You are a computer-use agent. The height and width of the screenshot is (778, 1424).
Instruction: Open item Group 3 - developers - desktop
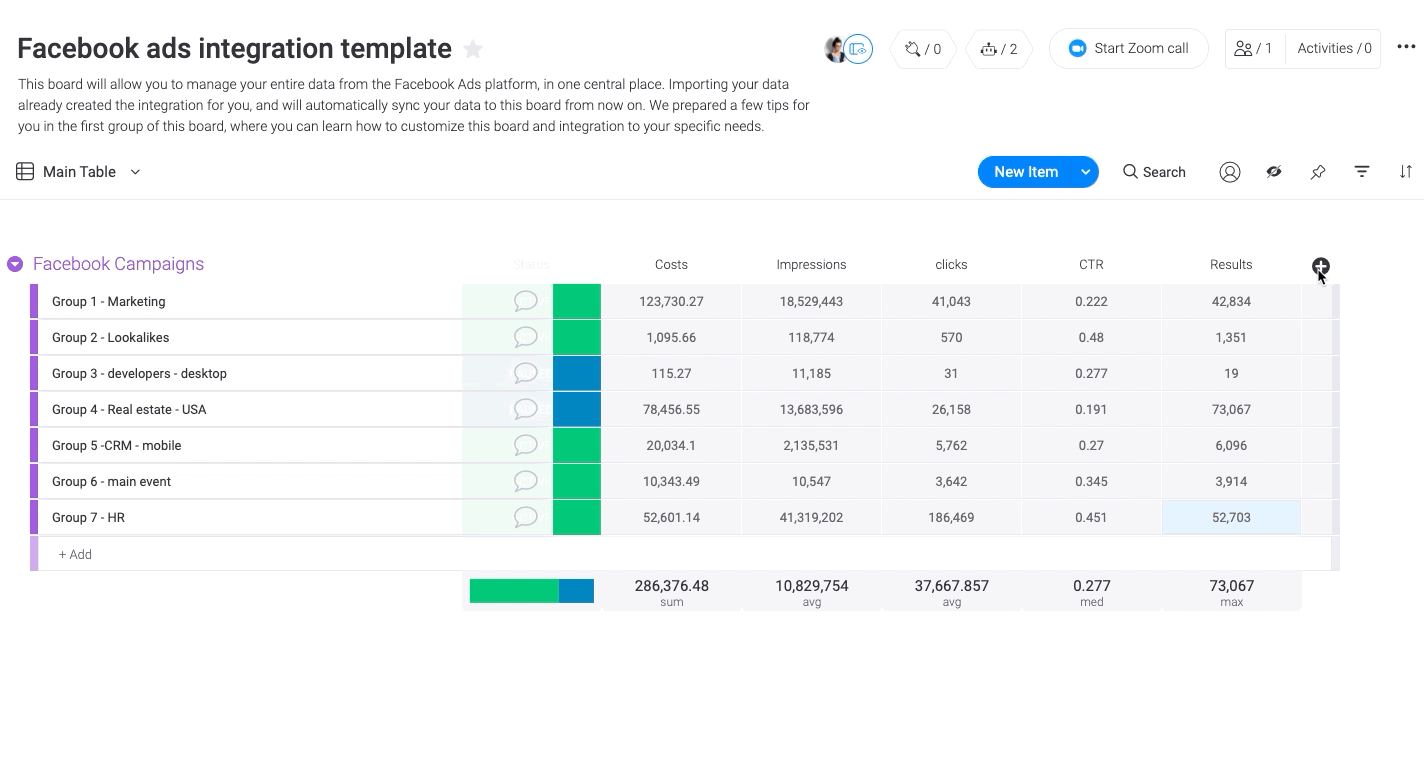(x=139, y=373)
